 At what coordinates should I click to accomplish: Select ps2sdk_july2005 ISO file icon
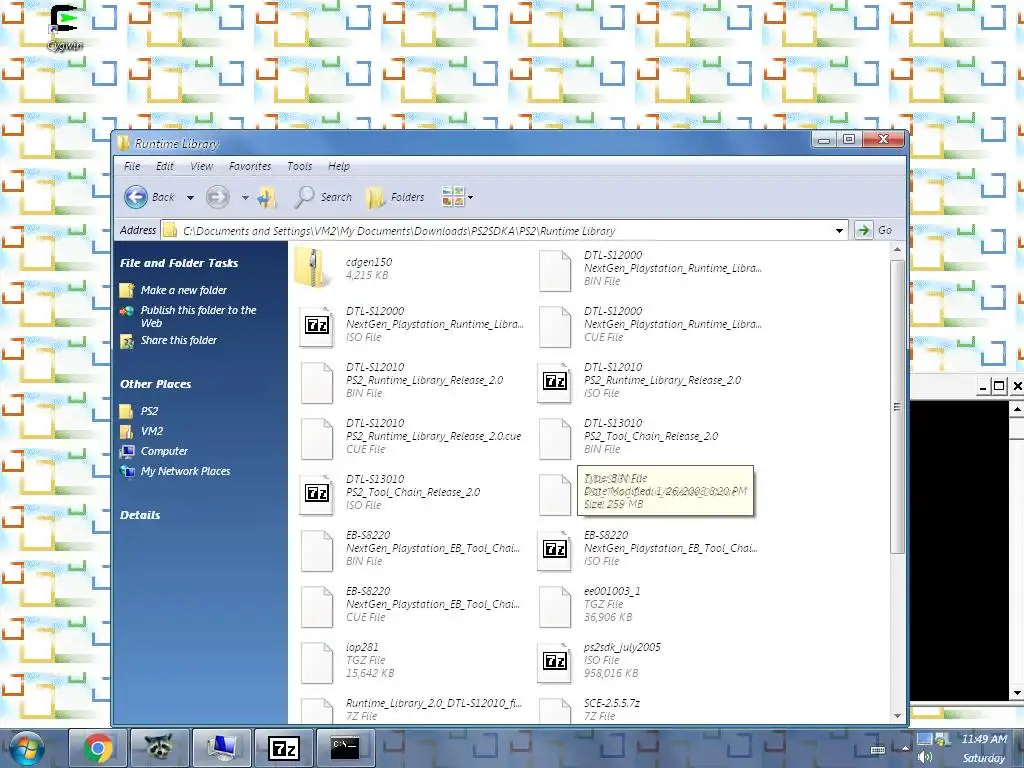coord(554,662)
